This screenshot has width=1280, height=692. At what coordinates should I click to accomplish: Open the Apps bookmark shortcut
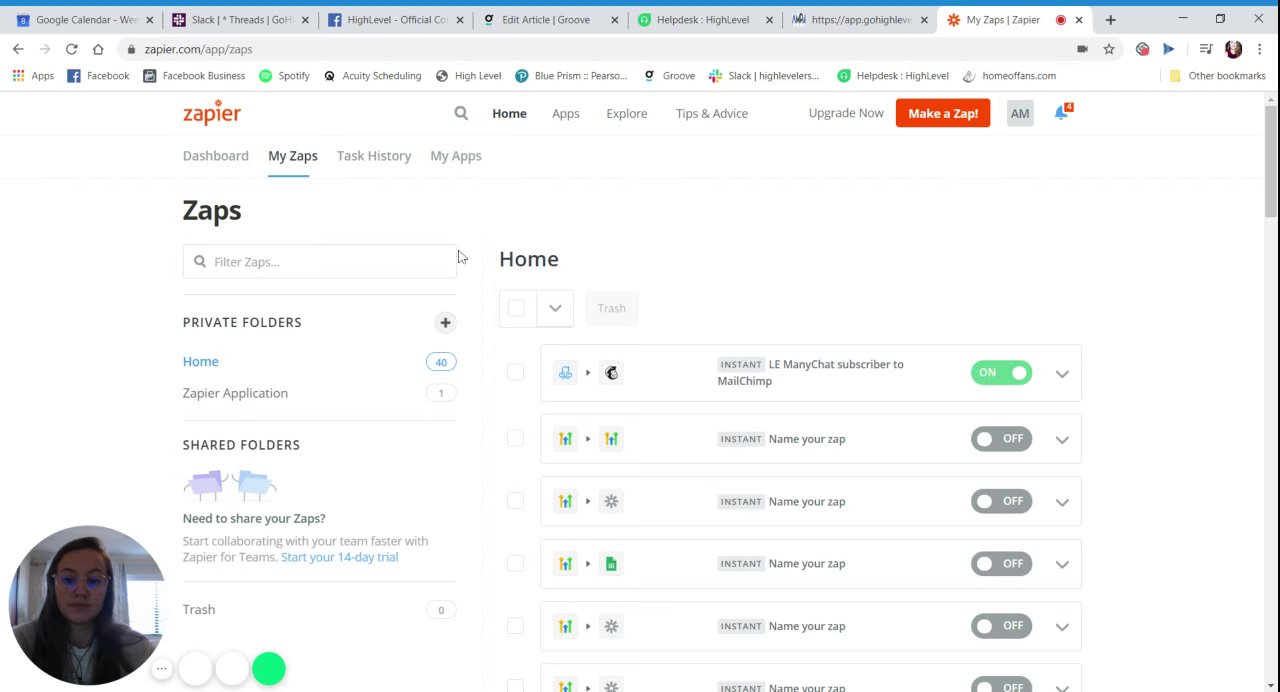click(x=33, y=75)
